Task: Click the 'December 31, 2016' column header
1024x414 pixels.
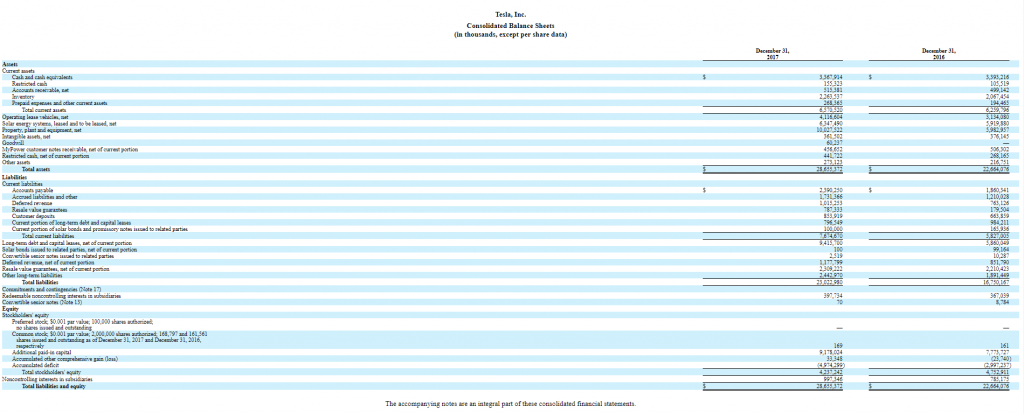Action: (x=939, y=54)
